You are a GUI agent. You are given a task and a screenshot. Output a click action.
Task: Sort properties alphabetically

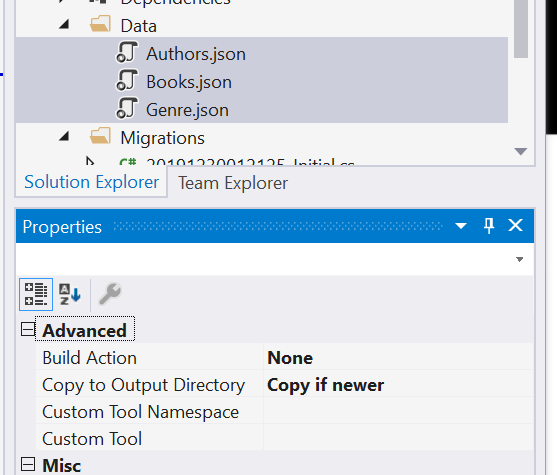point(70,295)
